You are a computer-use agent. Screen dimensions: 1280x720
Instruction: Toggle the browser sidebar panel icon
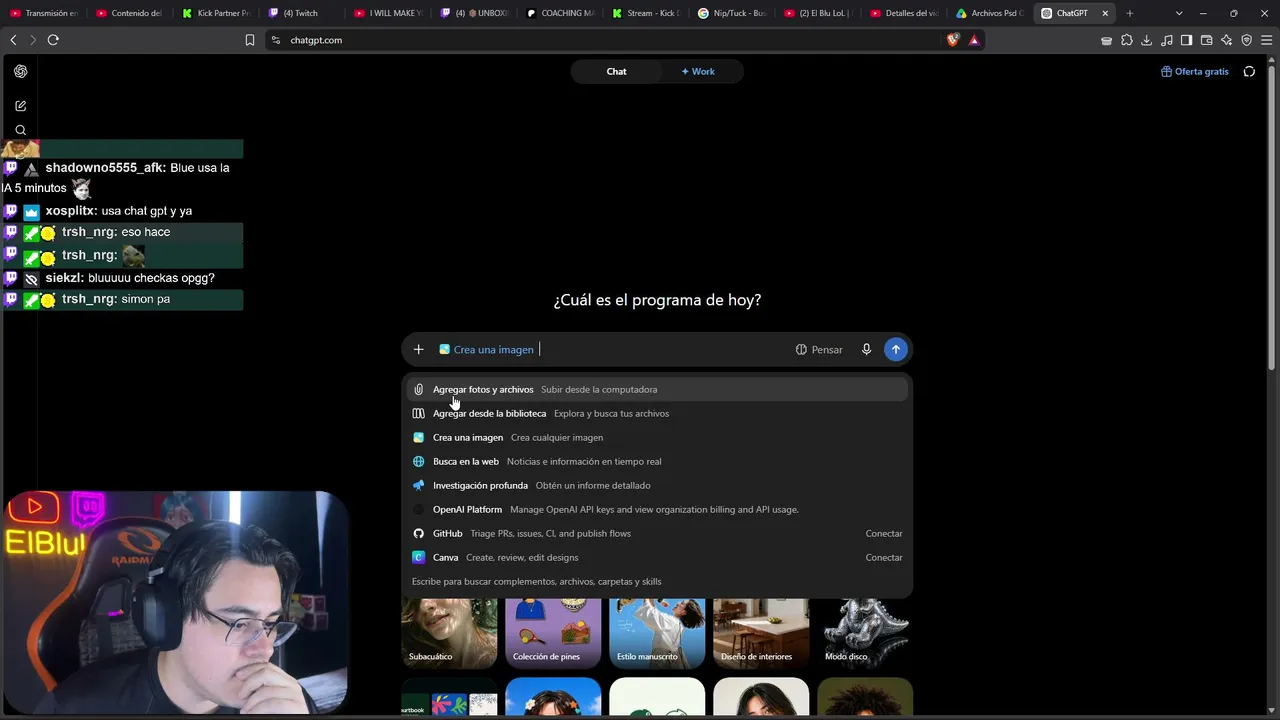[x=1187, y=40]
